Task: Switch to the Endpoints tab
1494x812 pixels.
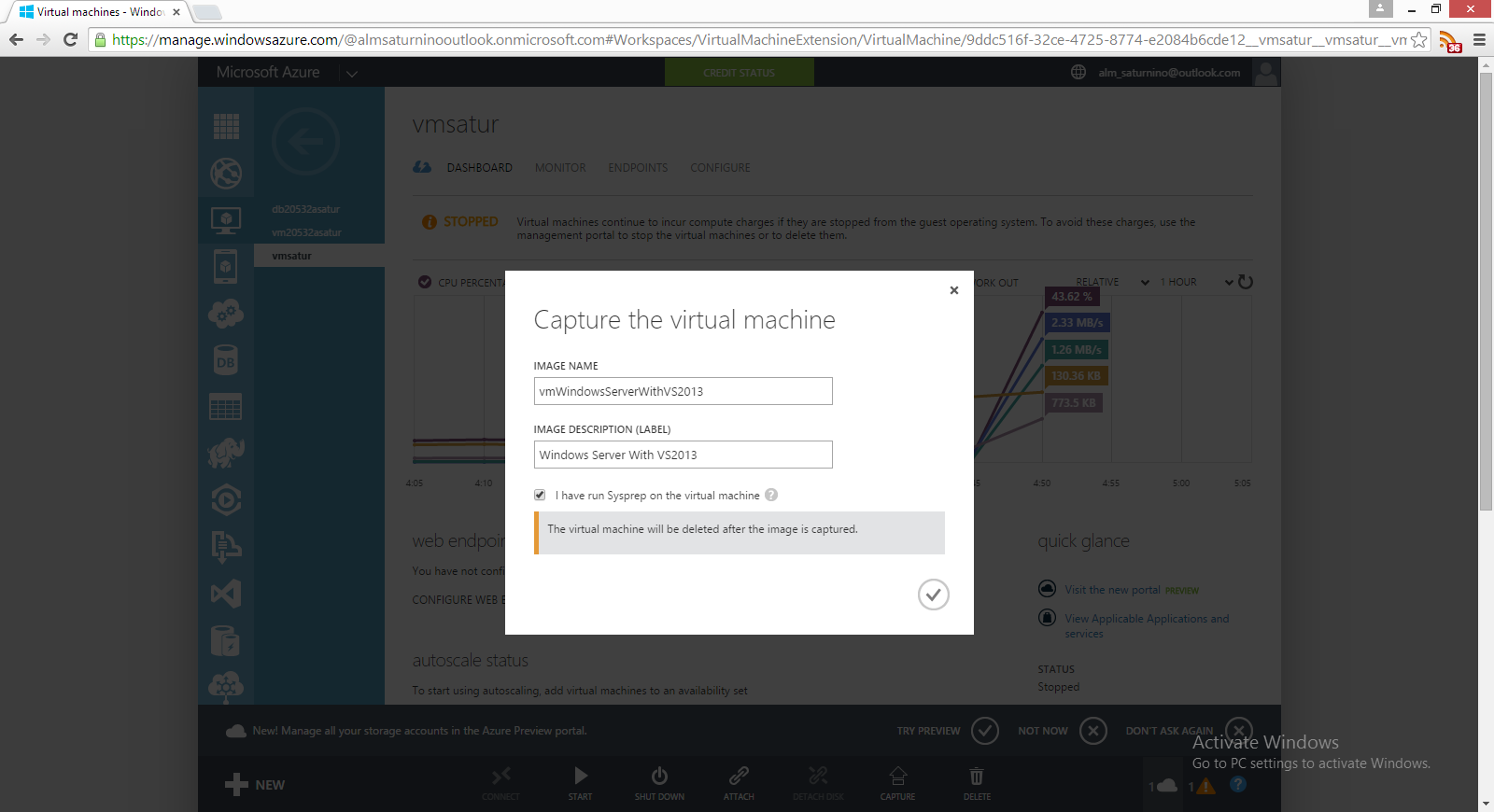Action: tap(638, 168)
